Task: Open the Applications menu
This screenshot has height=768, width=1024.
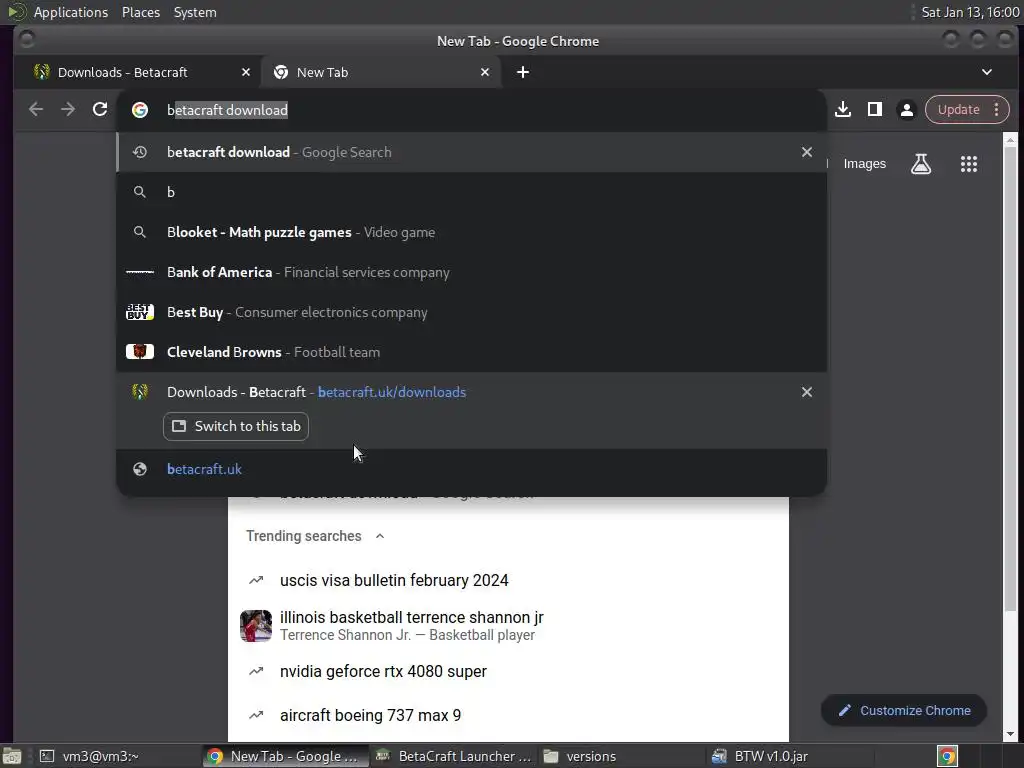Action: click(x=71, y=12)
